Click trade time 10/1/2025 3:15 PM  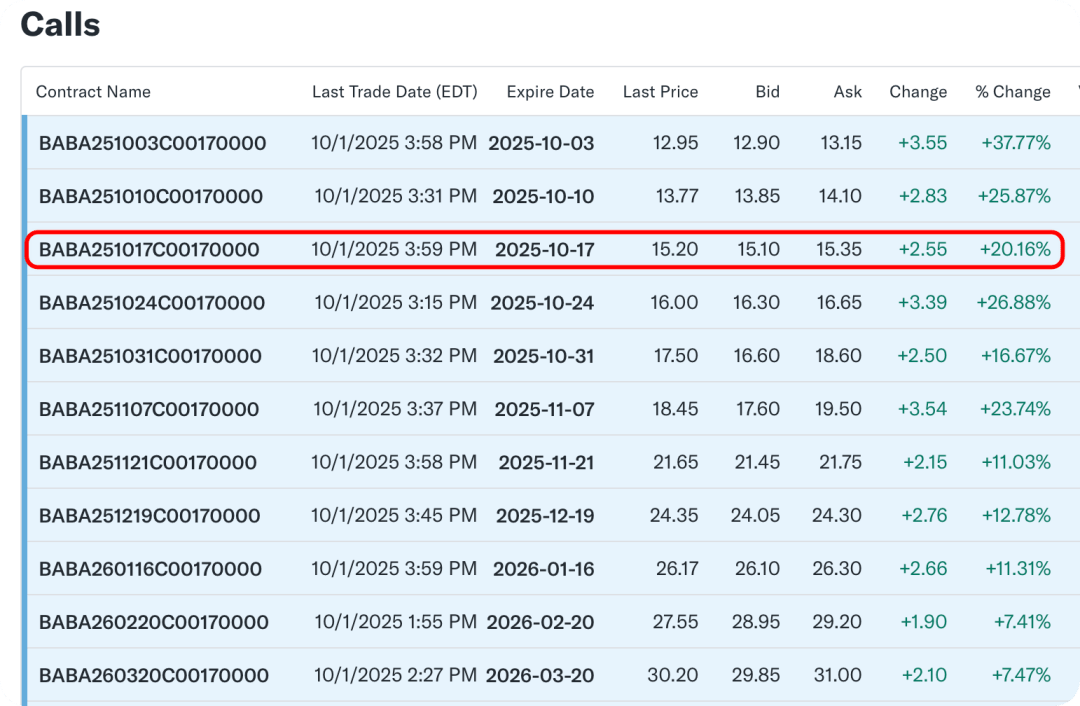tap(395, 302)
